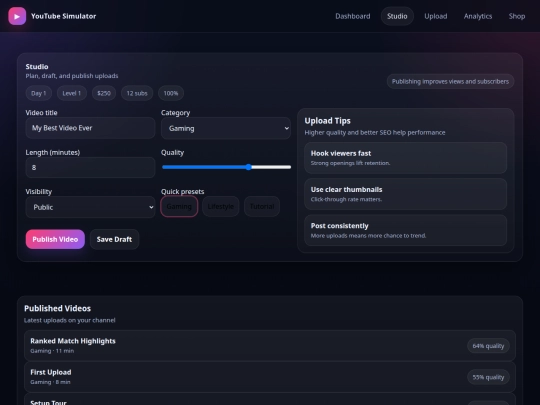Click the YouTube Simulator play logo icon

(x=17, y=16)
